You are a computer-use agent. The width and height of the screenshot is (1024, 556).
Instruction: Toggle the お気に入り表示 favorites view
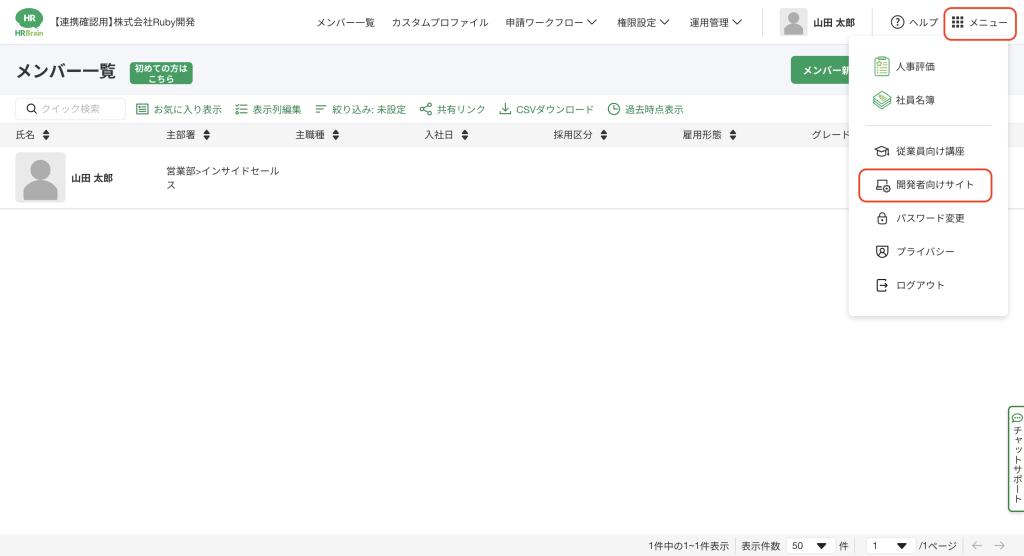[179, 109]
